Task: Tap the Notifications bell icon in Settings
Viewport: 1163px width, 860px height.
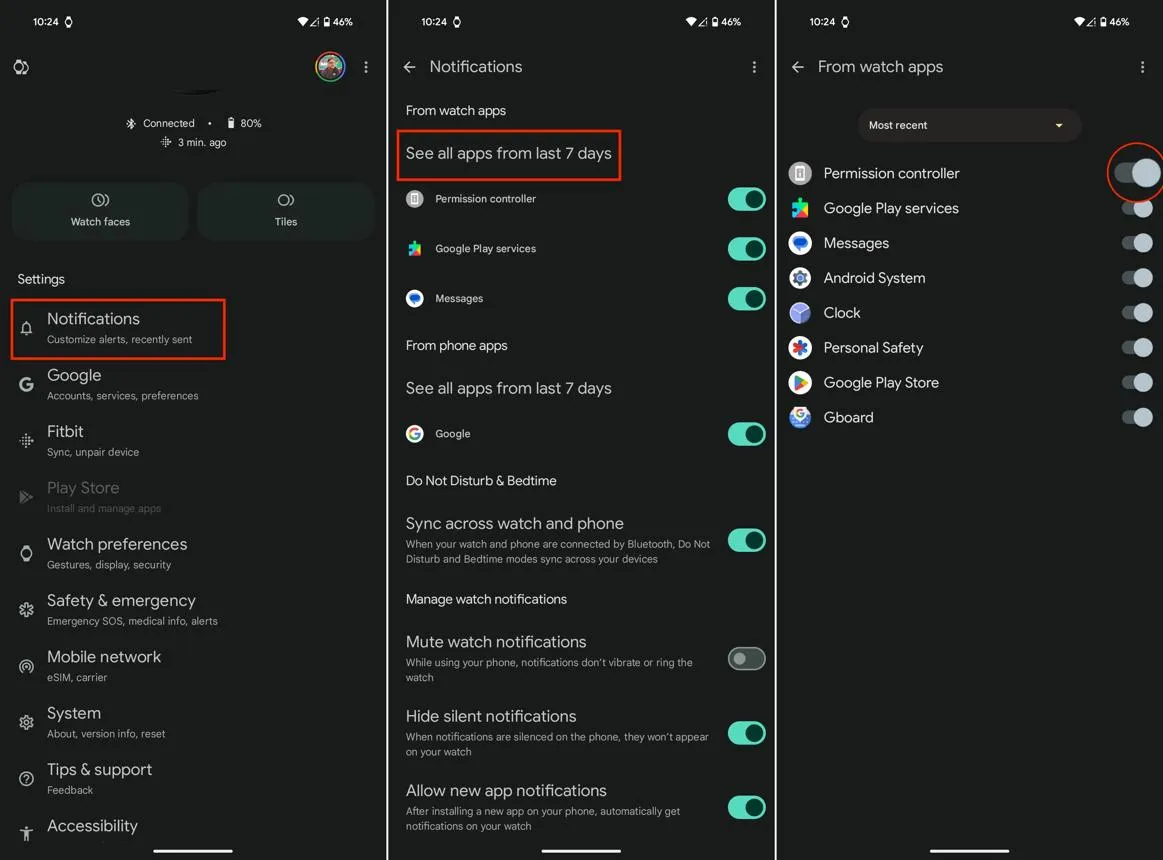Action: pyautogui.click(x=27, y=328)
